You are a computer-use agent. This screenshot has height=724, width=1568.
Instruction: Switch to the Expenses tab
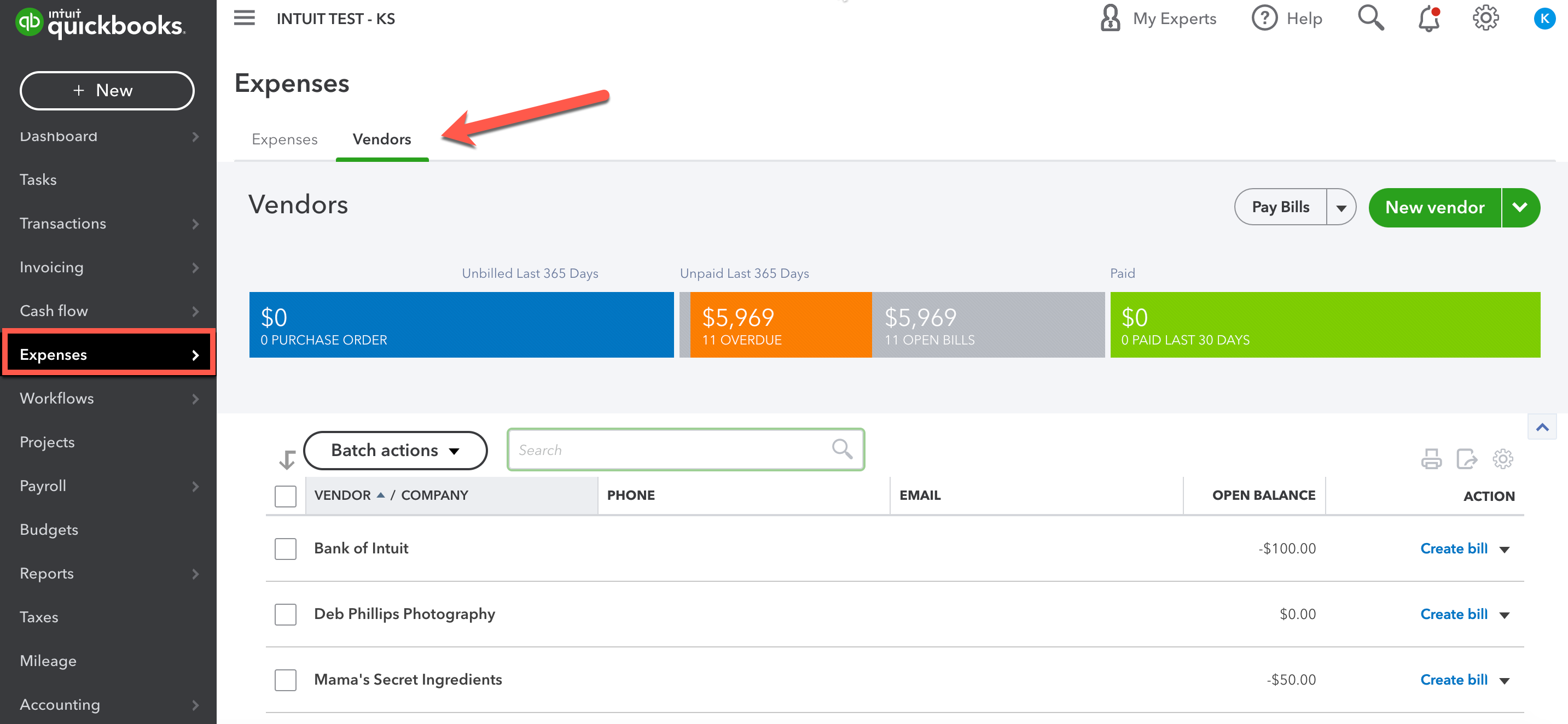pyautogui.click(x=284, y=139)
